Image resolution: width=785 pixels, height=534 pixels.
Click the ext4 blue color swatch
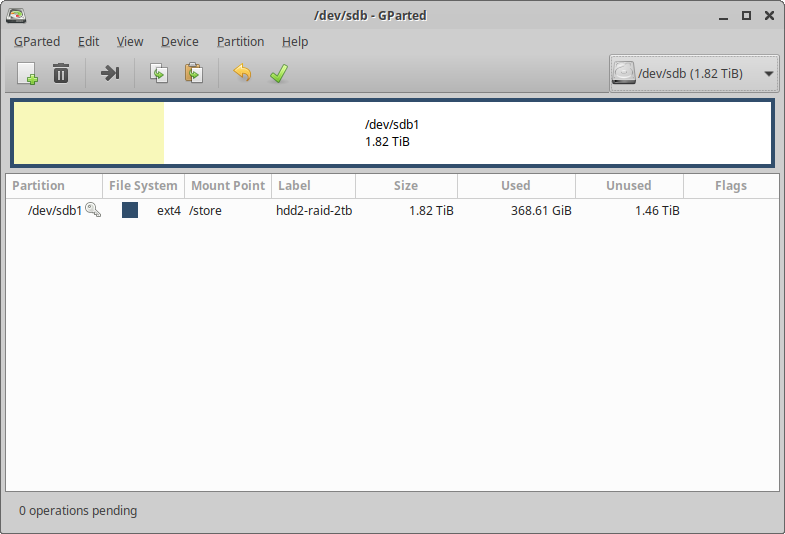click(x=130, y=210)
